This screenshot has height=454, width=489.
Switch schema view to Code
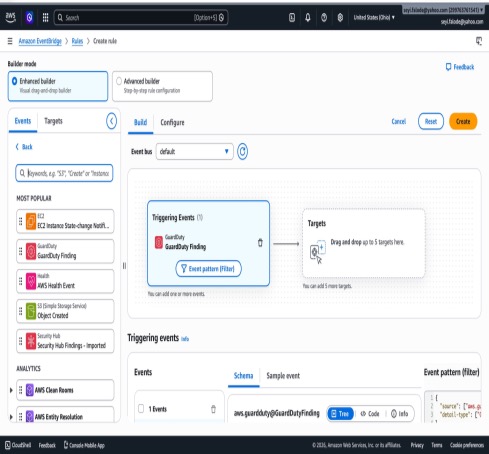(x=370, y=414)
